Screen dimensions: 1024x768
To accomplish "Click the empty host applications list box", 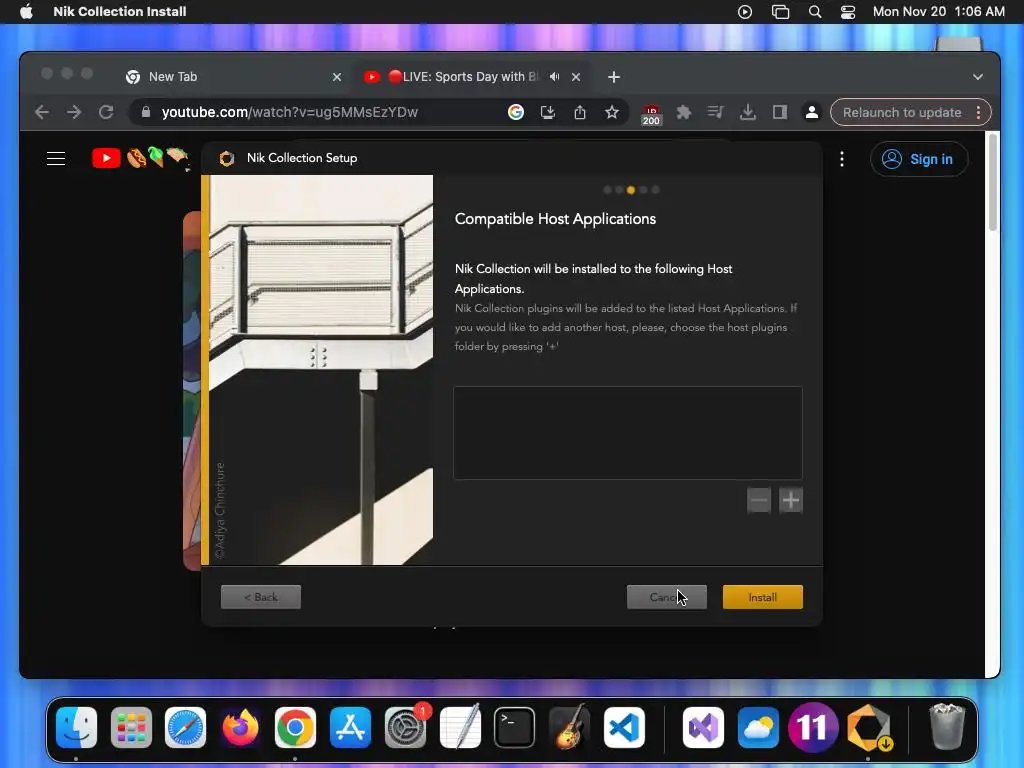I will tap(628, 433).
